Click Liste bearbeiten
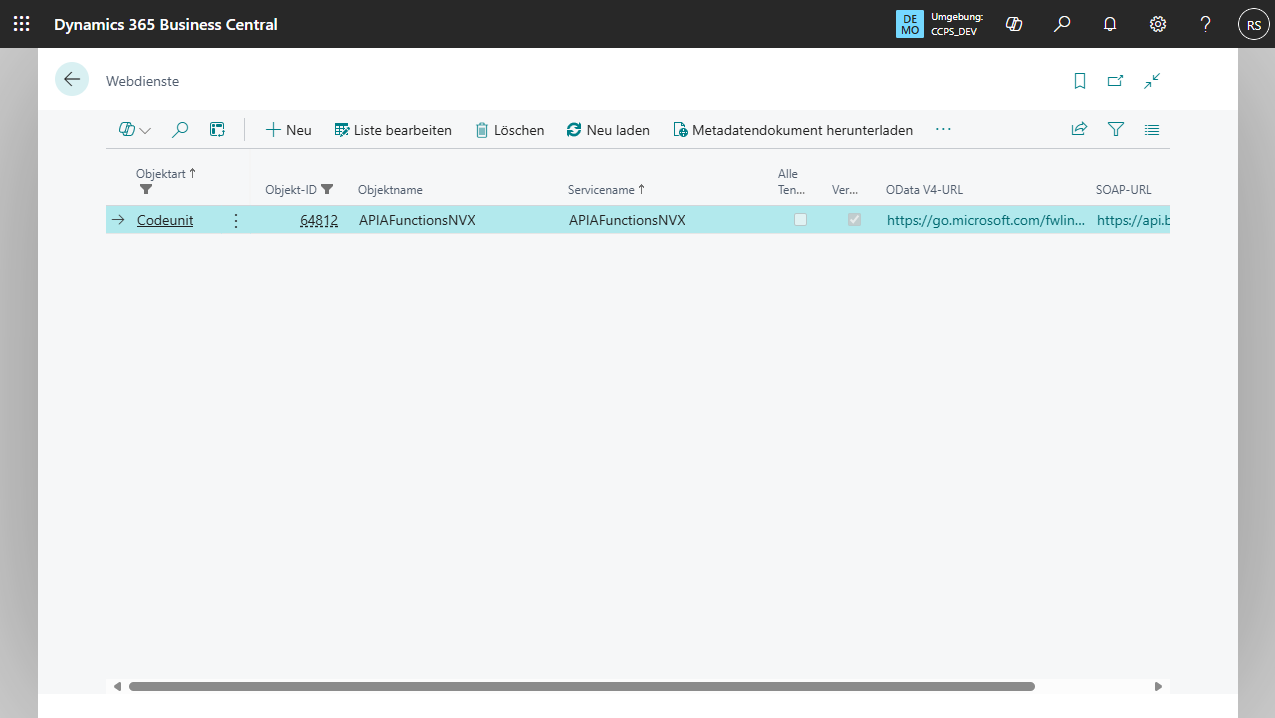The width and height of the screenshot is (1275, 718). 393,130
